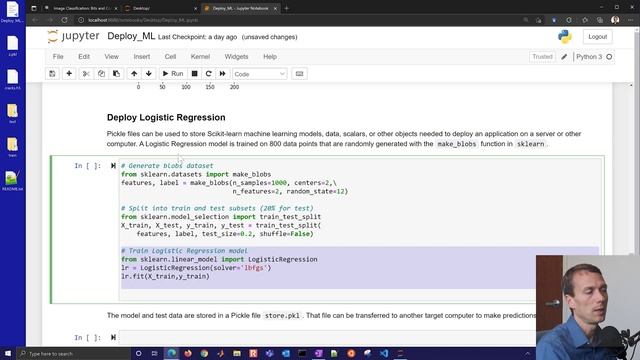Click the Jupyter logo
Viewport: 640px width, 360px height.
coord(73,36)
